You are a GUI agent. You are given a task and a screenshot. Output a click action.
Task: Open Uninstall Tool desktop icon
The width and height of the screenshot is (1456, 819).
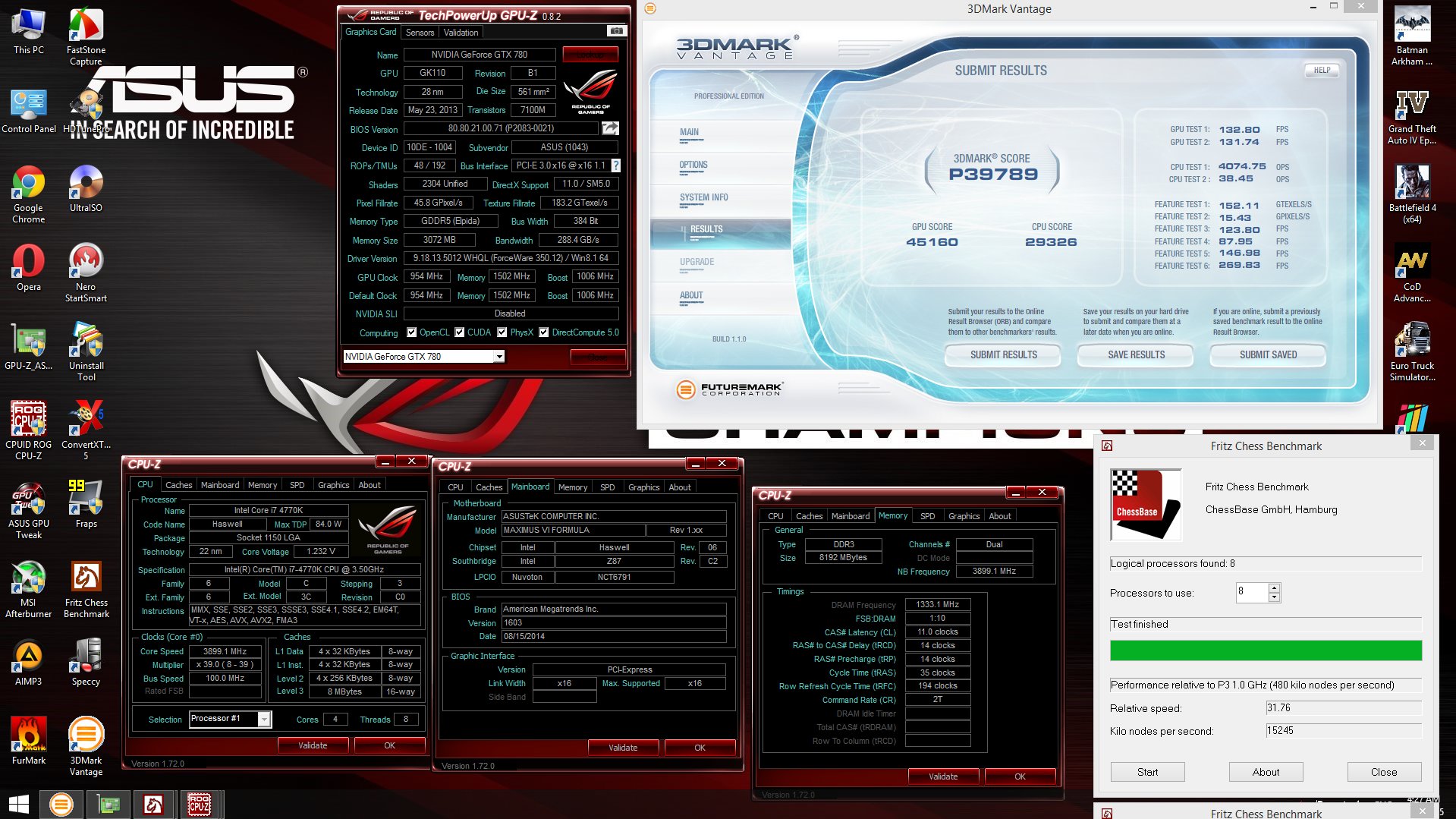[86, 351]
